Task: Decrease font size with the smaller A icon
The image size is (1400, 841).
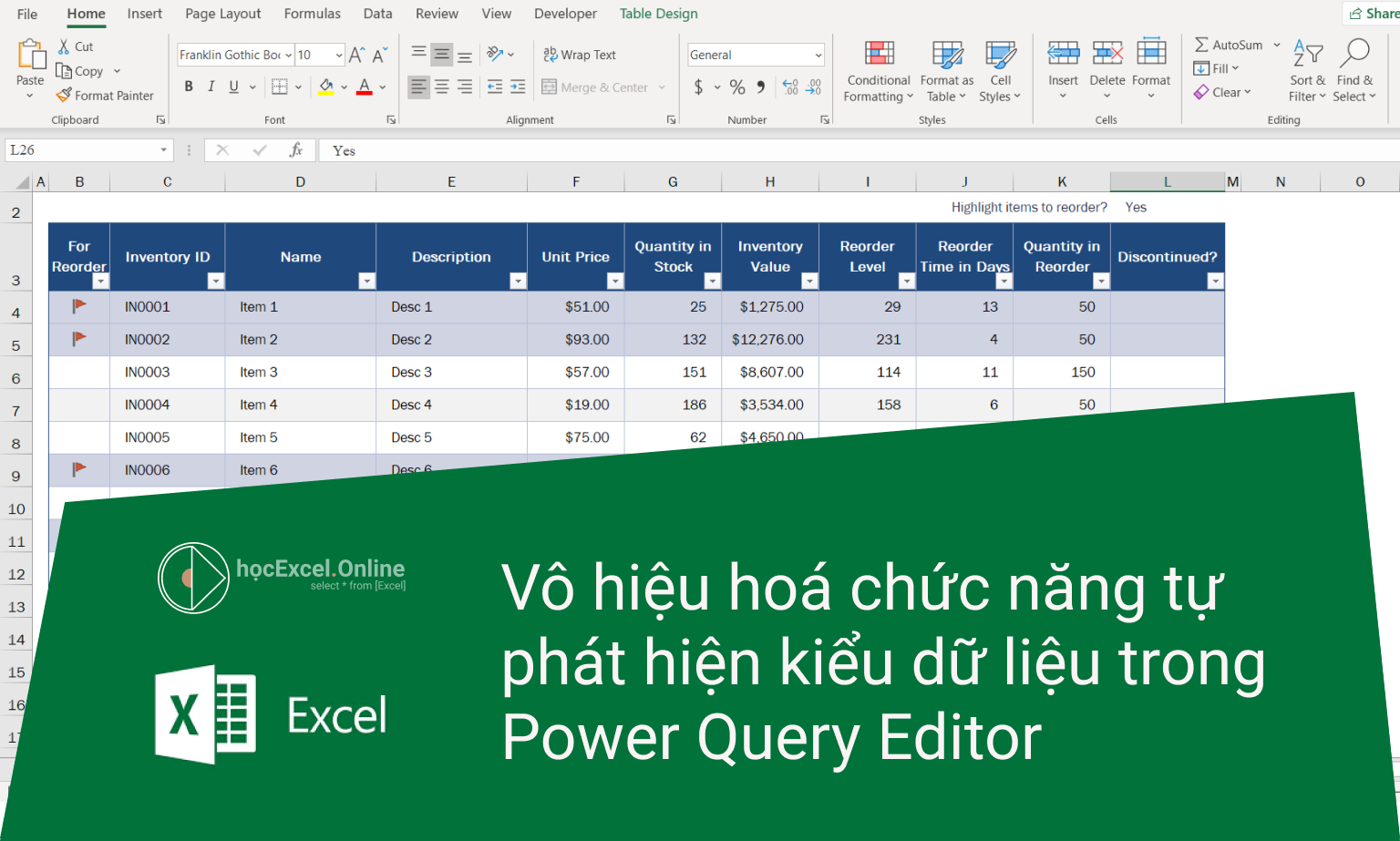Action: pyautogui.click(x=380, y=55)
